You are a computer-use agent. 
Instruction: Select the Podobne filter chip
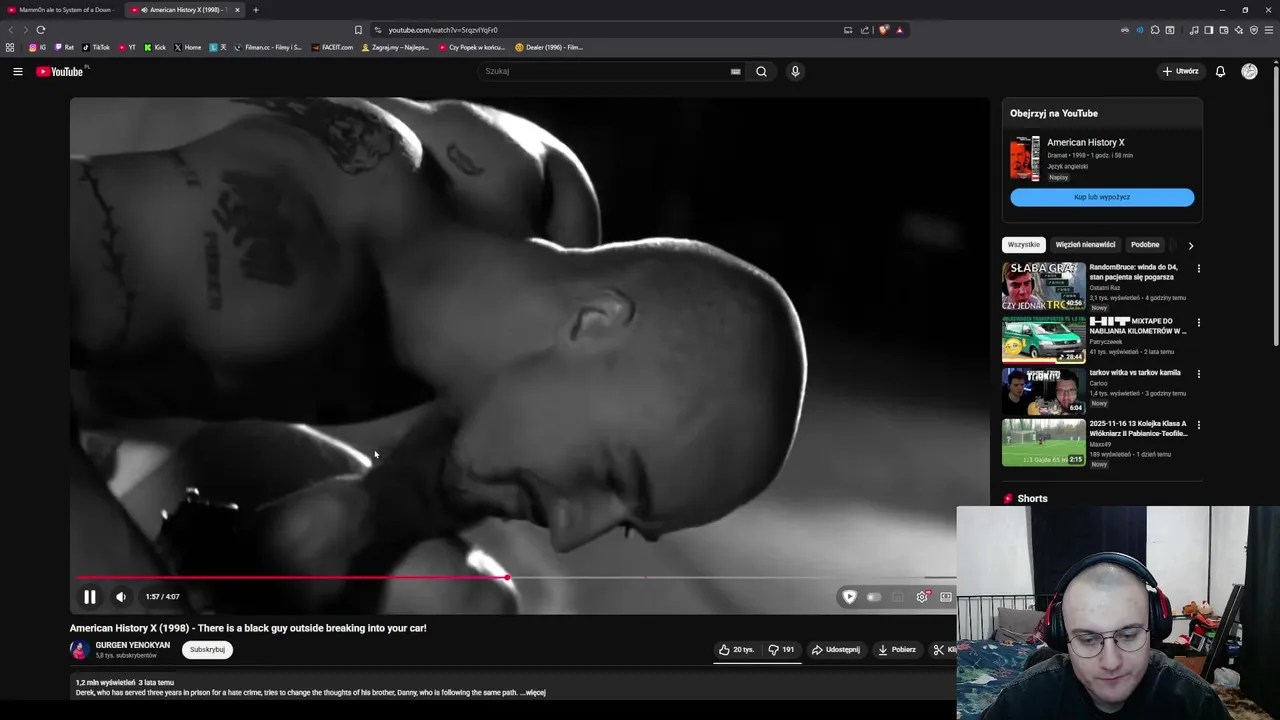pyautogui.click(x=1145, y=245)
